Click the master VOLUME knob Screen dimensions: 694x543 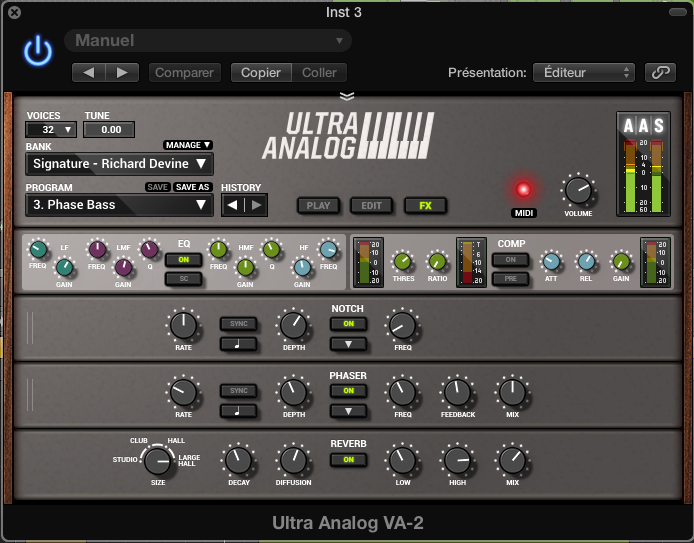pos(578,190)
